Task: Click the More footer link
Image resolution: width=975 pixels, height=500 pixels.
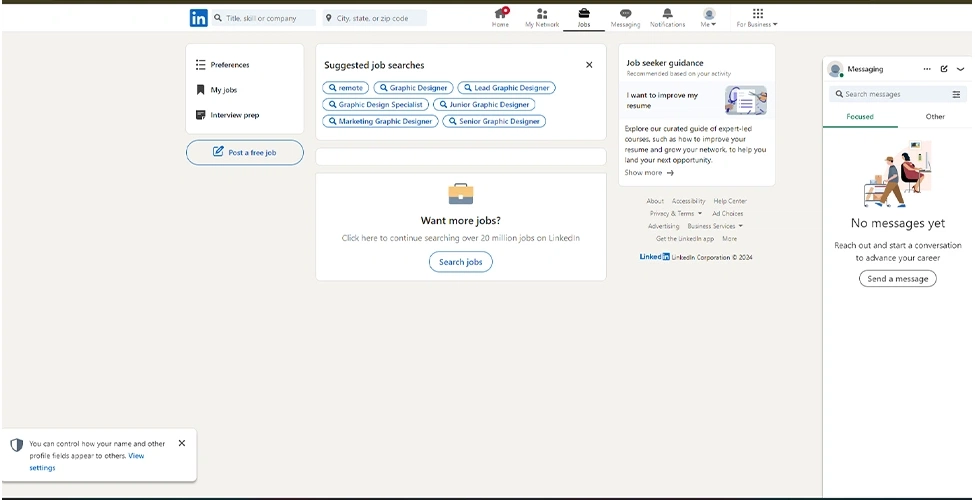Action: point(729,239)
